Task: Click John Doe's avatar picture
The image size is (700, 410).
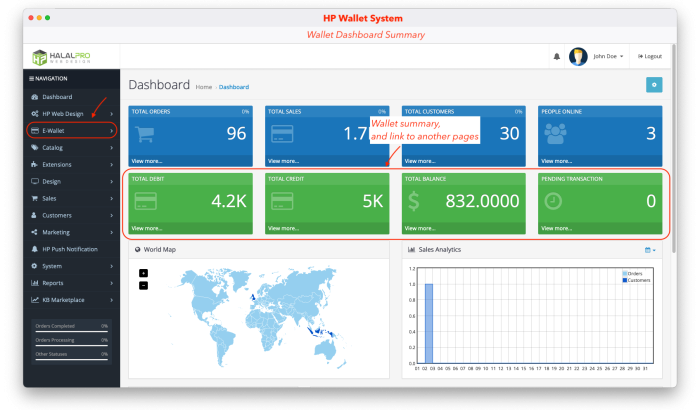Action: 578,57
